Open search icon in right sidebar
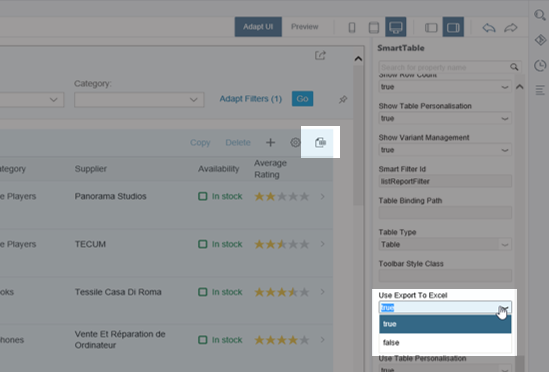549x372 pixels. (540, 15)
